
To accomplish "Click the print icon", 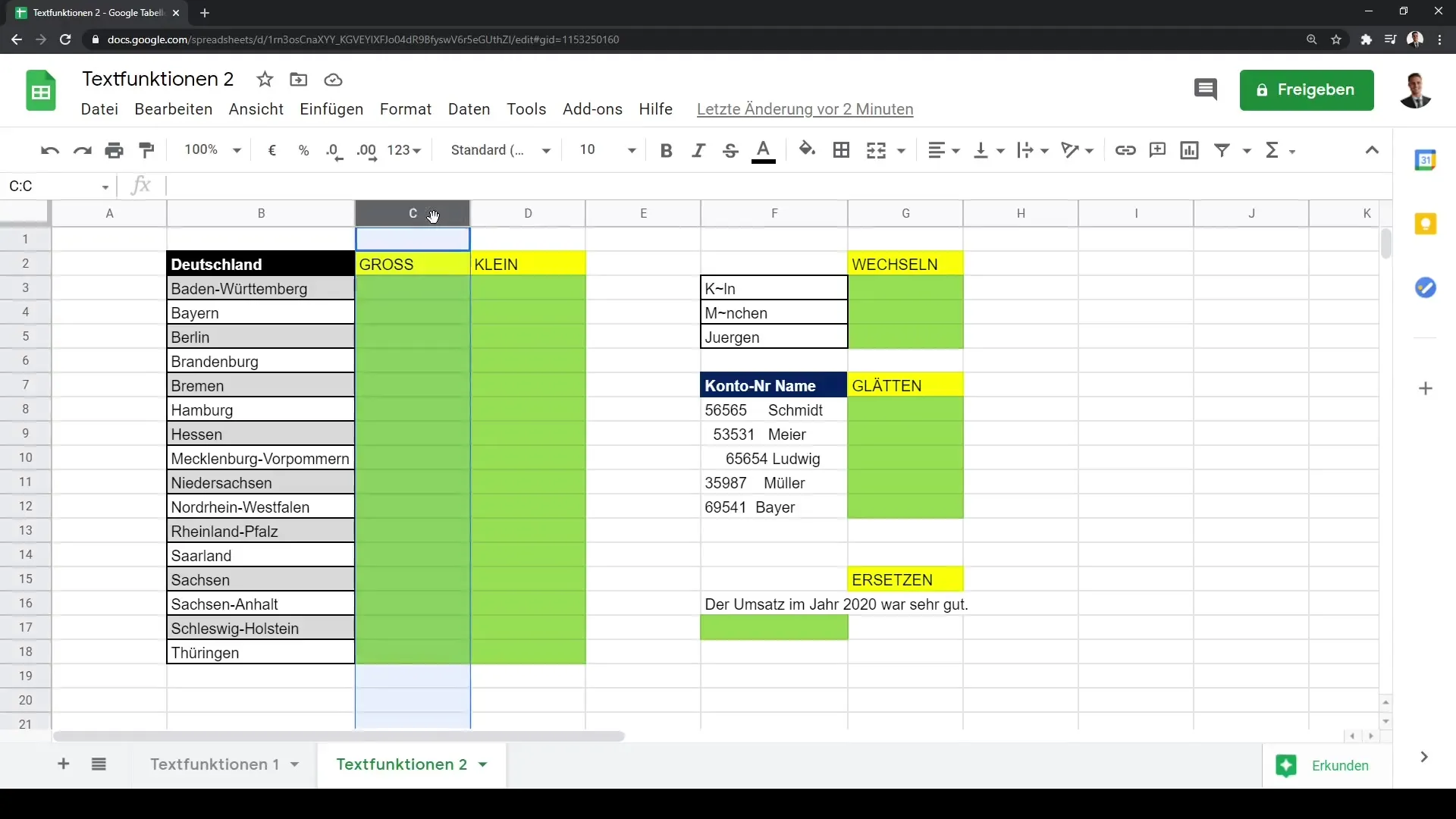I will 114,150.
